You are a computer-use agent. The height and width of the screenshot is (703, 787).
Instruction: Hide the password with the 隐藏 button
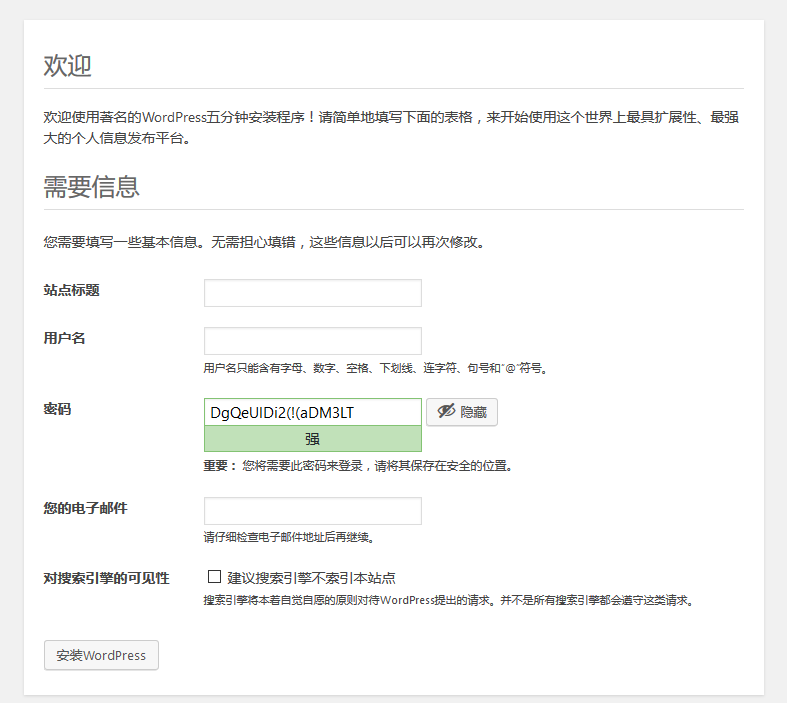462,412
